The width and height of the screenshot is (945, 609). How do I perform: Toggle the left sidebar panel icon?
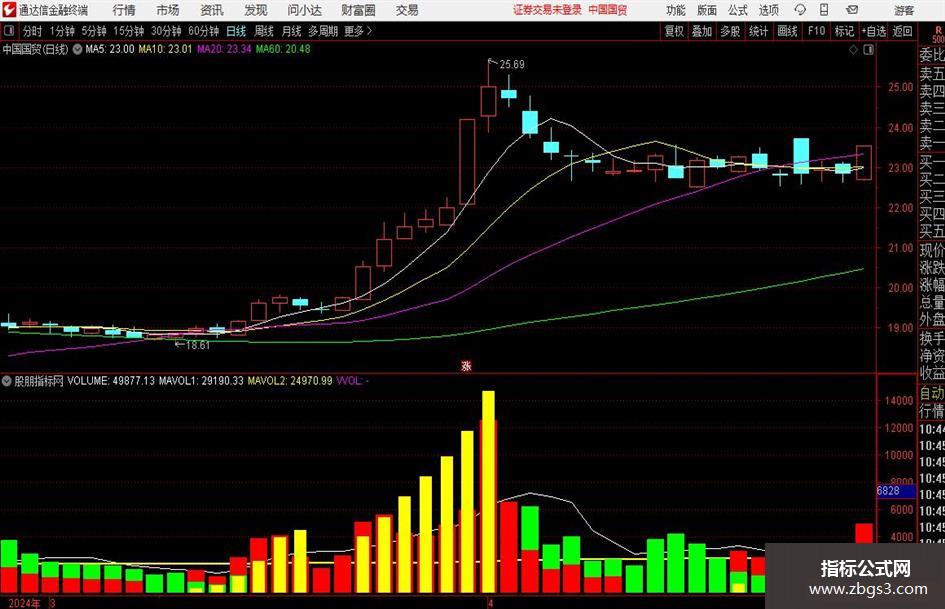(x=9, y=31)
